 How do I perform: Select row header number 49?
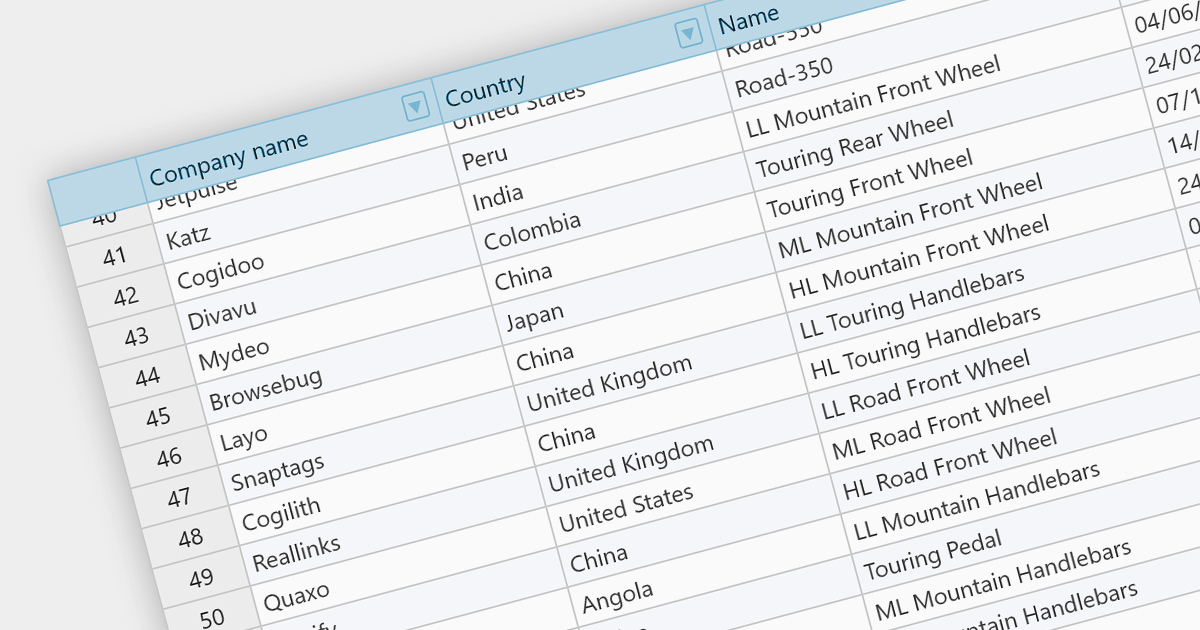click(201, 578)
